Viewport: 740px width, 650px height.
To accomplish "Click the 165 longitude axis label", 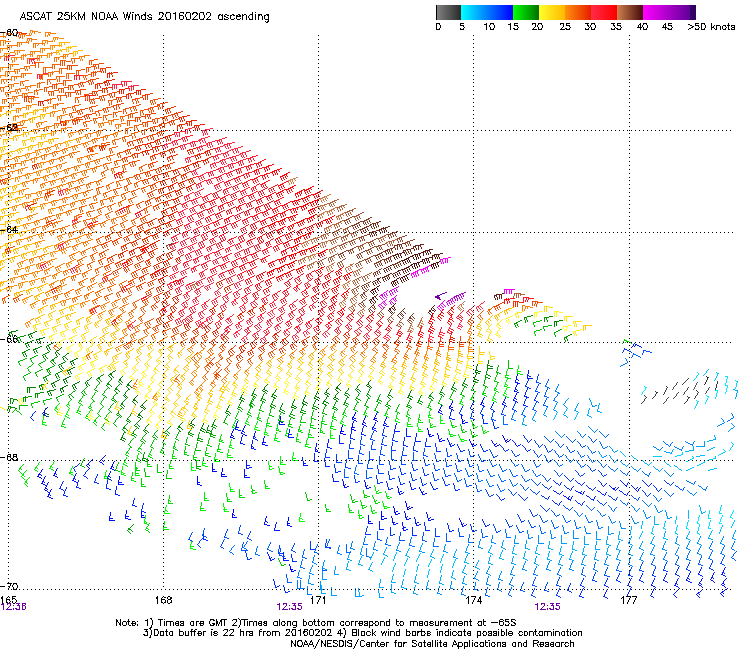I will (8, 599).
